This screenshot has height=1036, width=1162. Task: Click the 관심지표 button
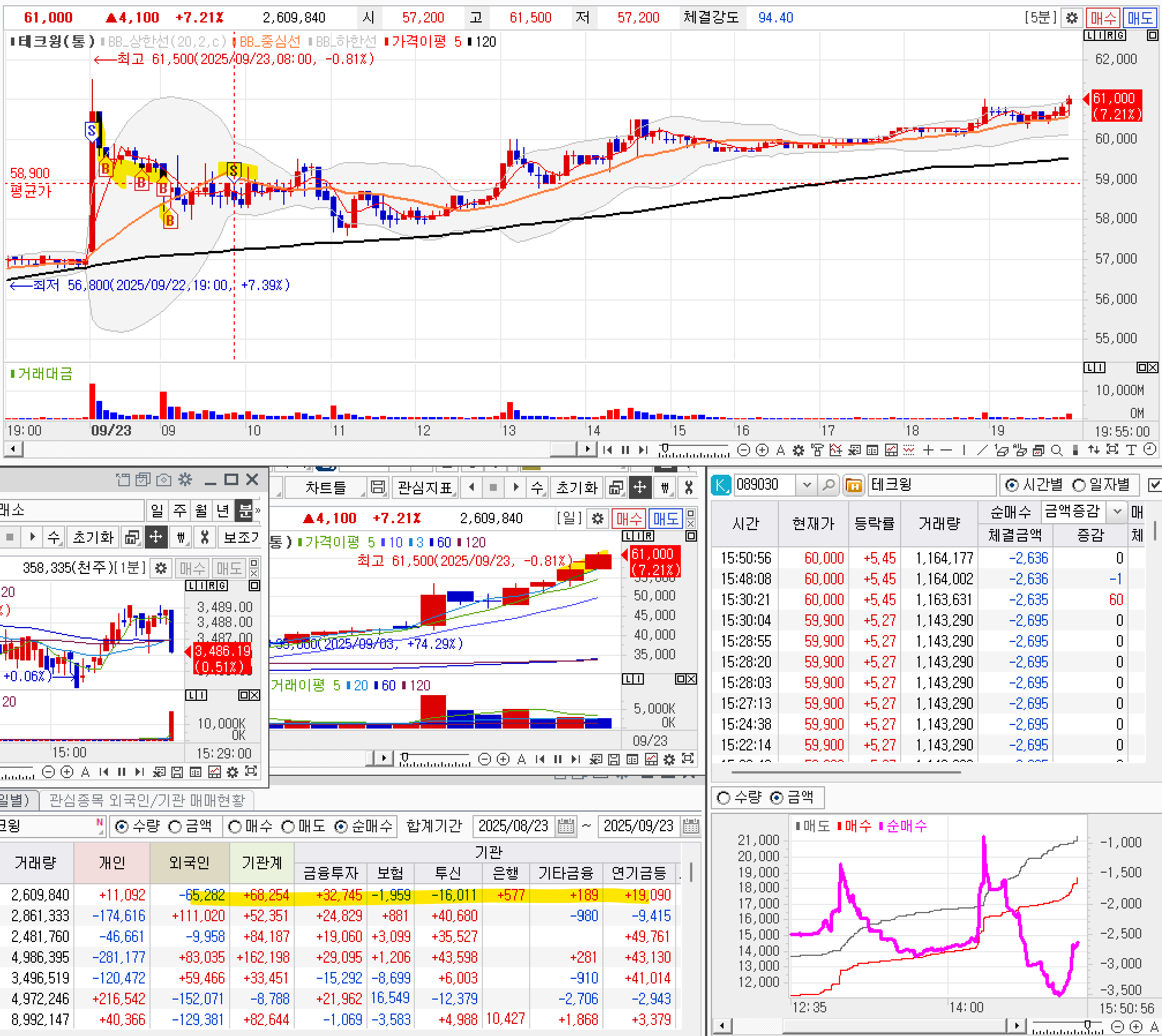tap(425, 487)
